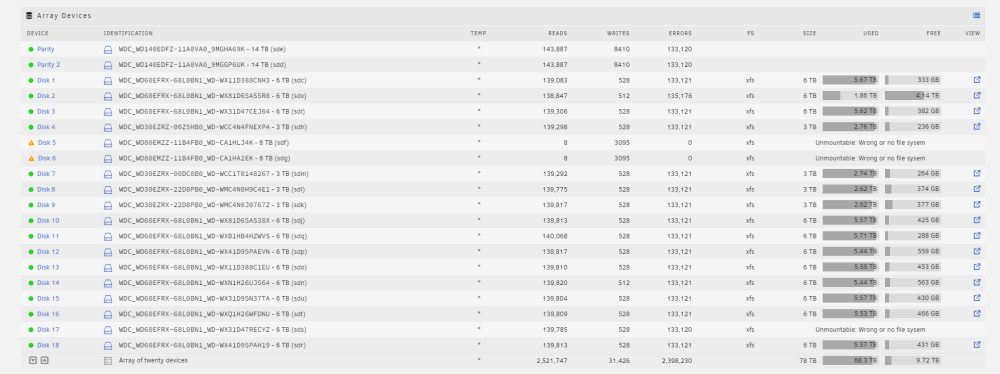Browse Disk 2 using its view icon

tap(976, 96)
